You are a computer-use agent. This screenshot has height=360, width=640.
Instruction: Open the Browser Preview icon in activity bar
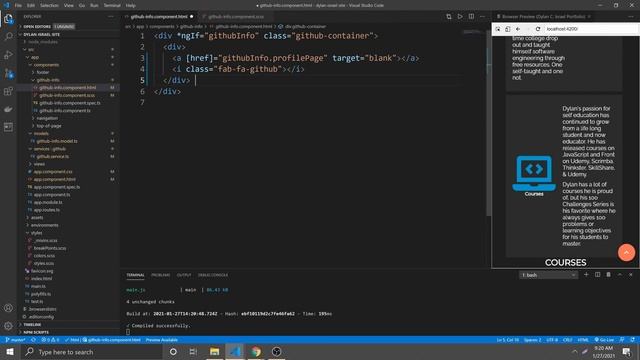click(8, 127)
